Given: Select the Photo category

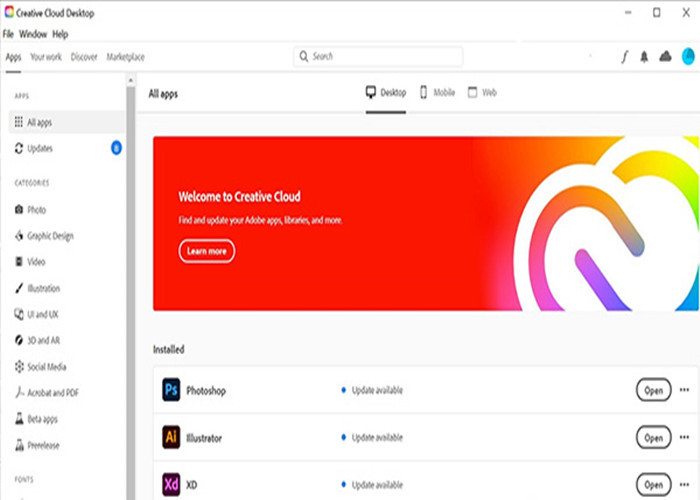Looking at the screenshot, I should tap(30, 209).
